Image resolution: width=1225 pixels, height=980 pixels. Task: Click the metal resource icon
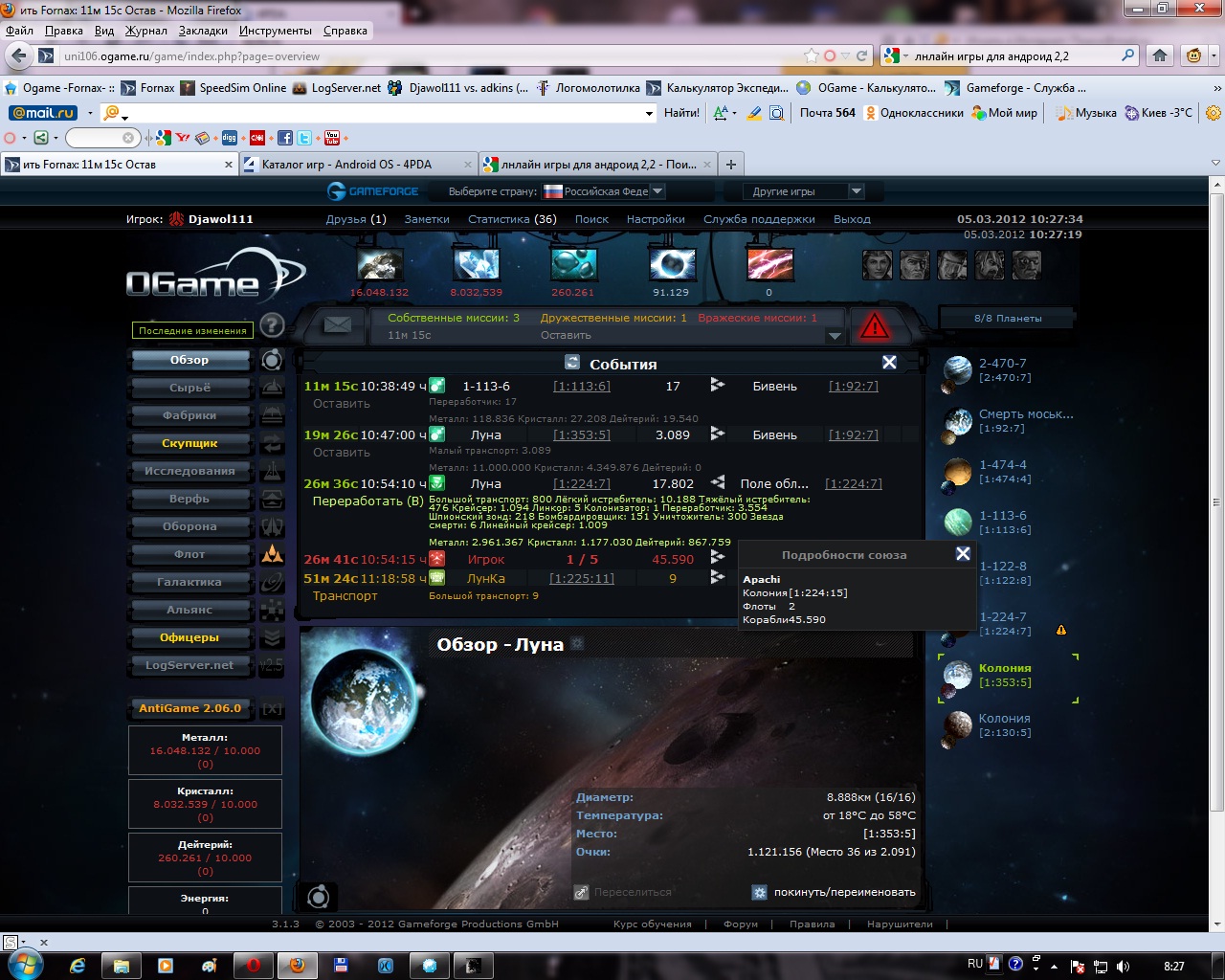coord(379,264)
